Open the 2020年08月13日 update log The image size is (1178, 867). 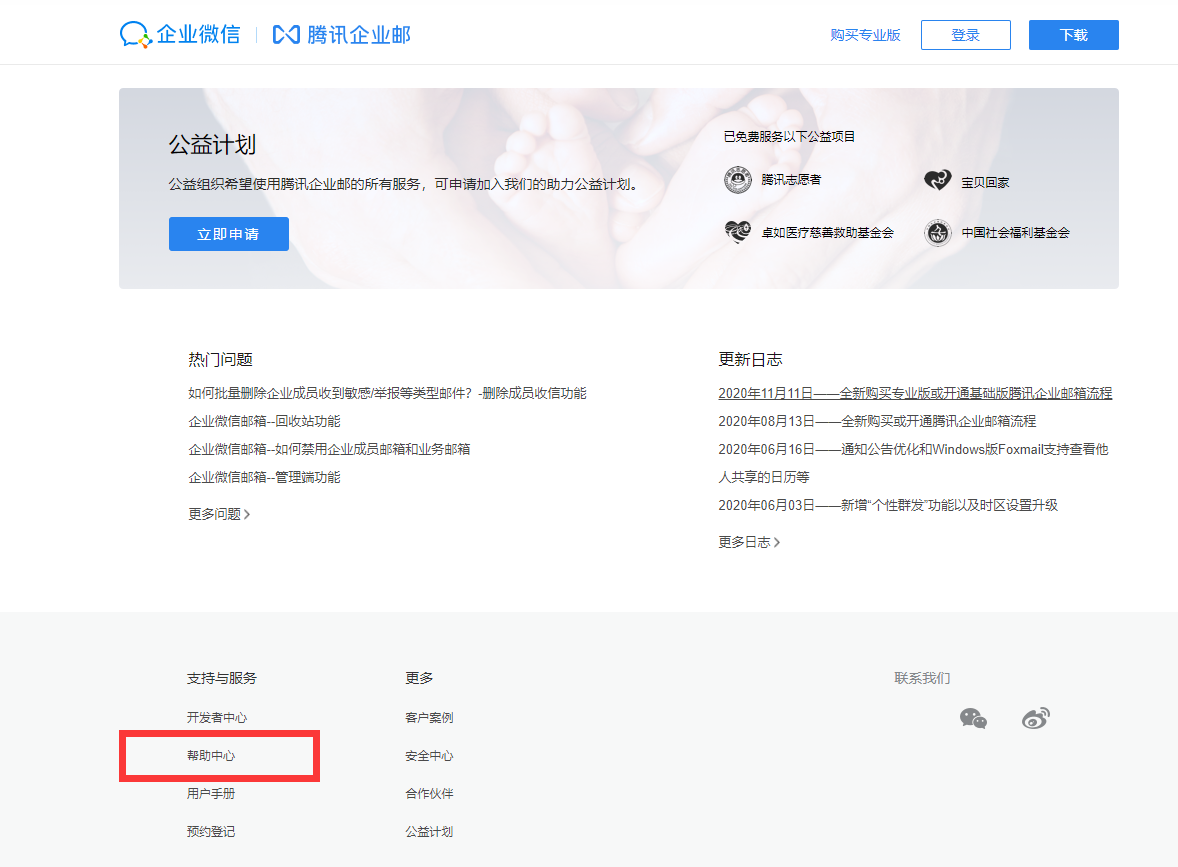click(877, 421)
